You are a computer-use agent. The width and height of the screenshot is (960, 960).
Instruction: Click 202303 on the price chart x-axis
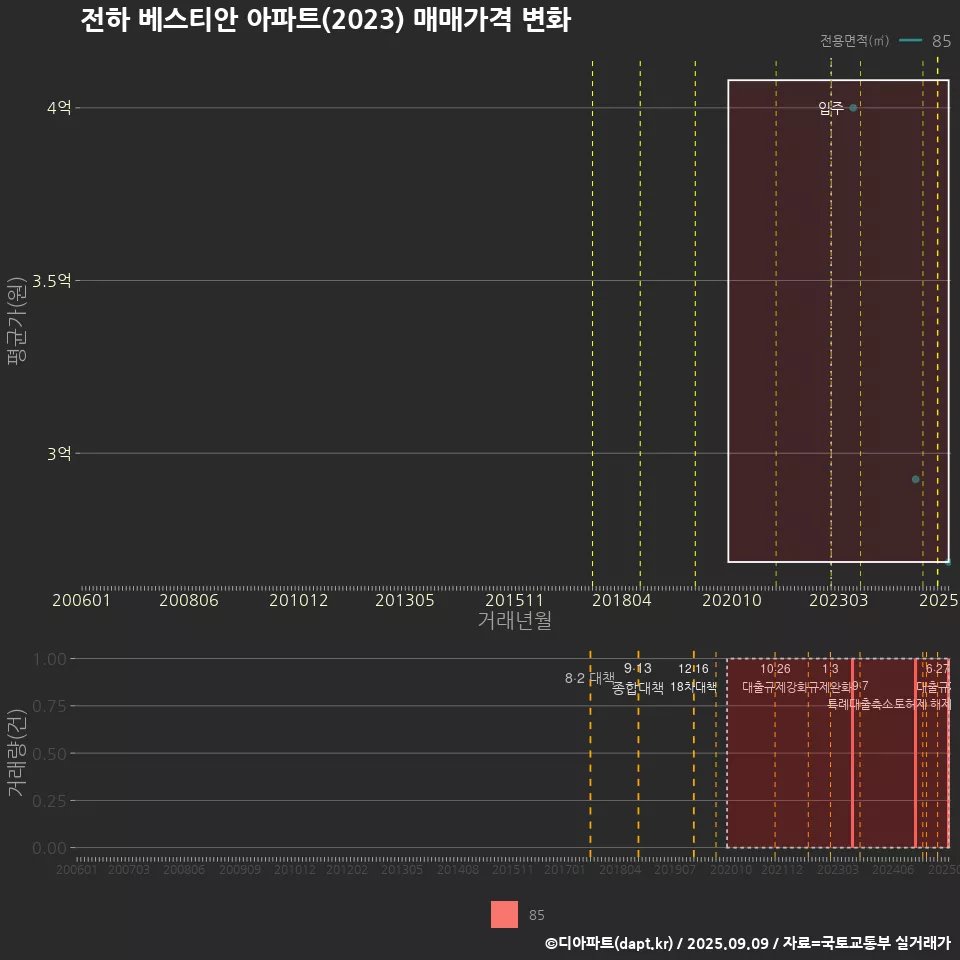[x=839, y=600]
